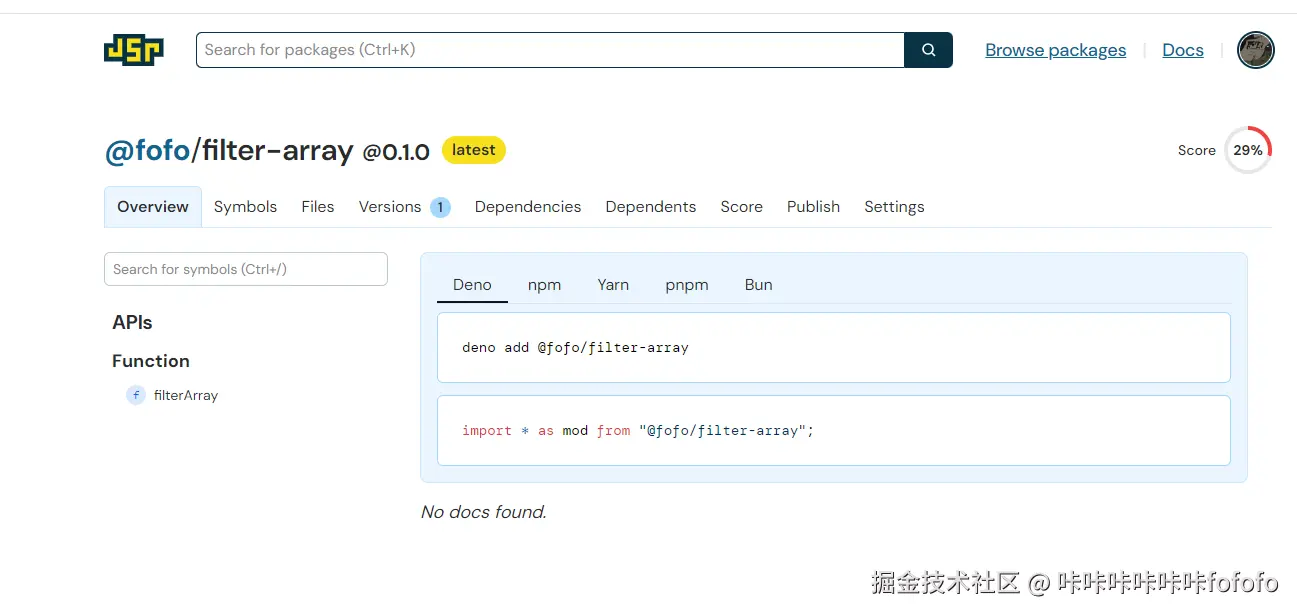Switch to the Files tab
This screenshot has height=615, width=1297.
318,207
